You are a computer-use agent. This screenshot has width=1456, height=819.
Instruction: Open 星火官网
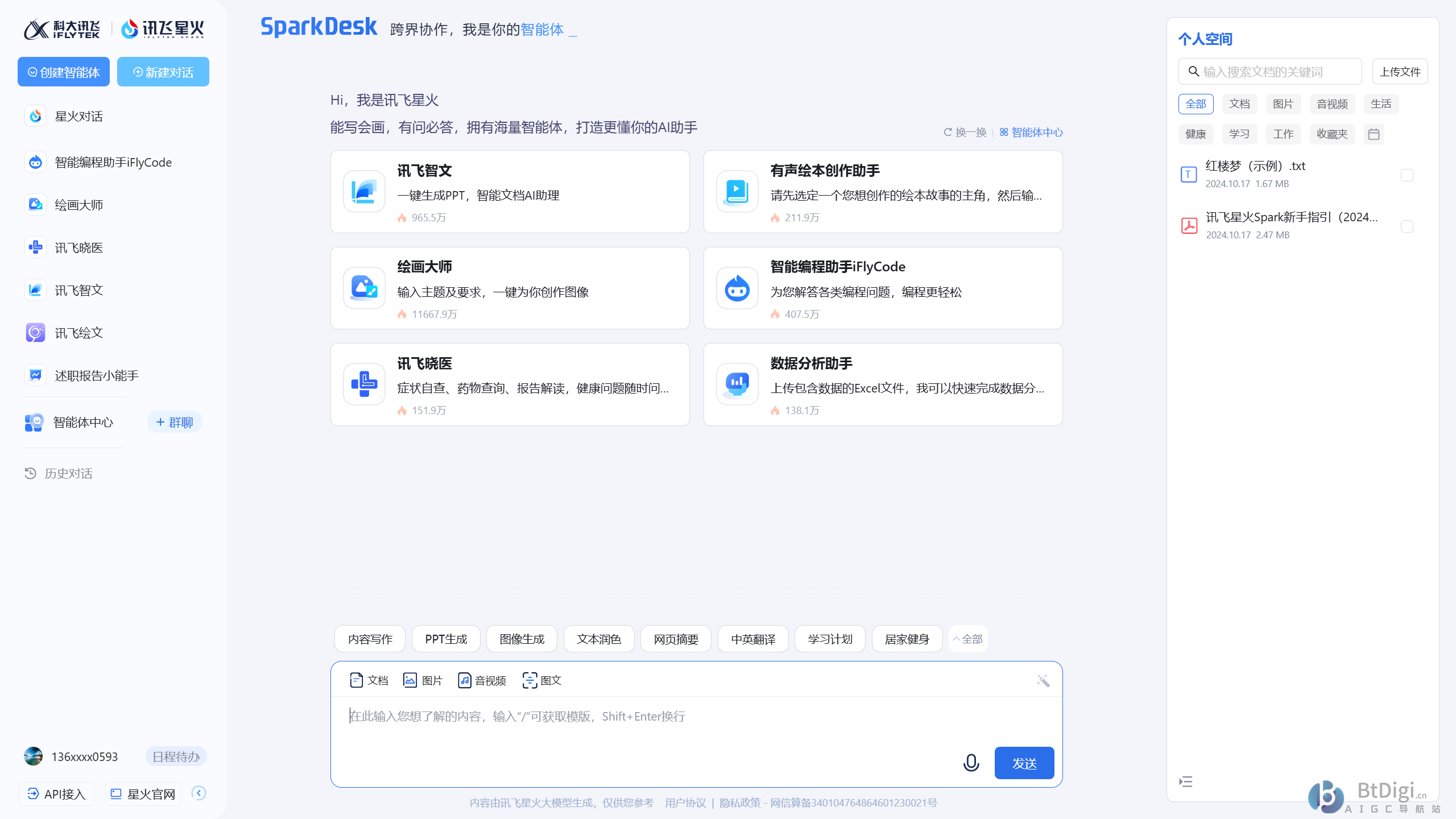[143, 794]
